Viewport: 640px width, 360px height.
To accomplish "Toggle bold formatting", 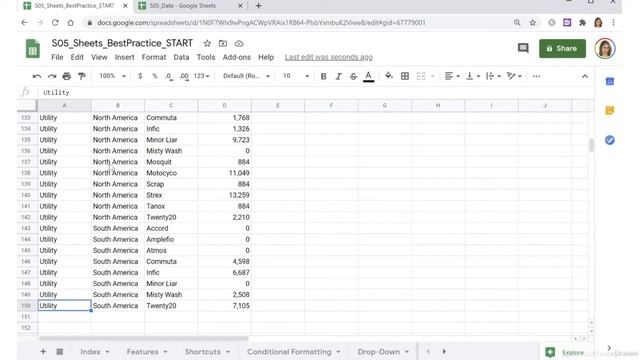I will click(323, 76).
